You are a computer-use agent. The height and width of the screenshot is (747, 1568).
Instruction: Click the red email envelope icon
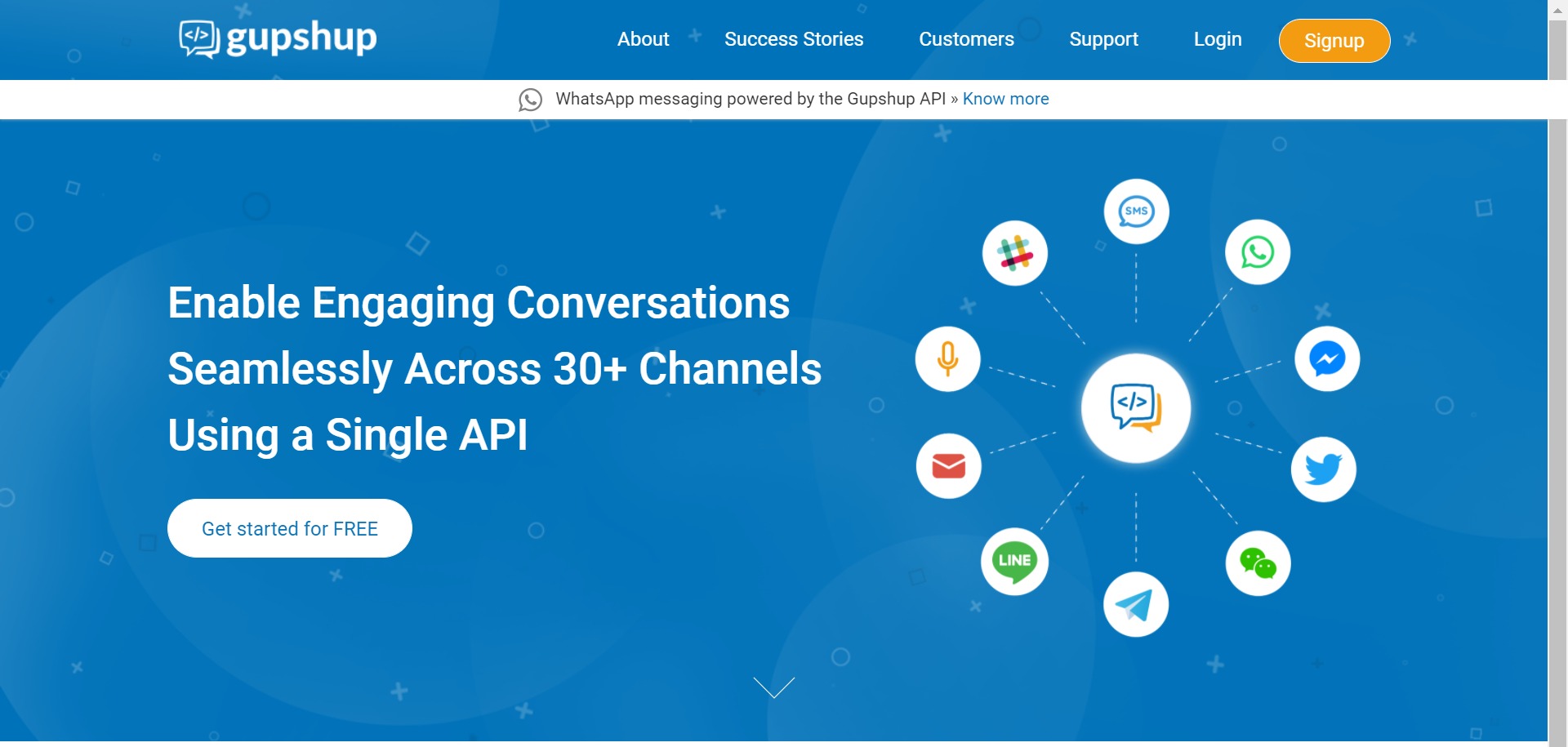[948, 466]
